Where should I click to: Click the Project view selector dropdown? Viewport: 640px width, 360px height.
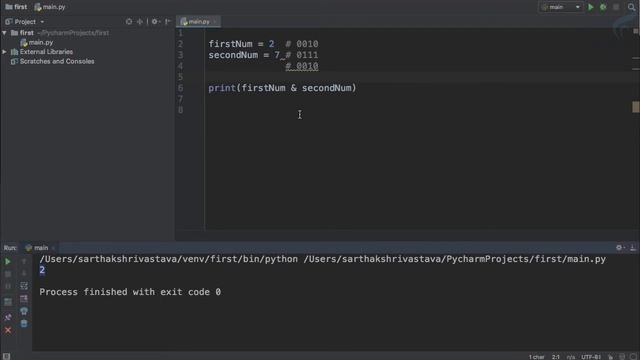25,22
